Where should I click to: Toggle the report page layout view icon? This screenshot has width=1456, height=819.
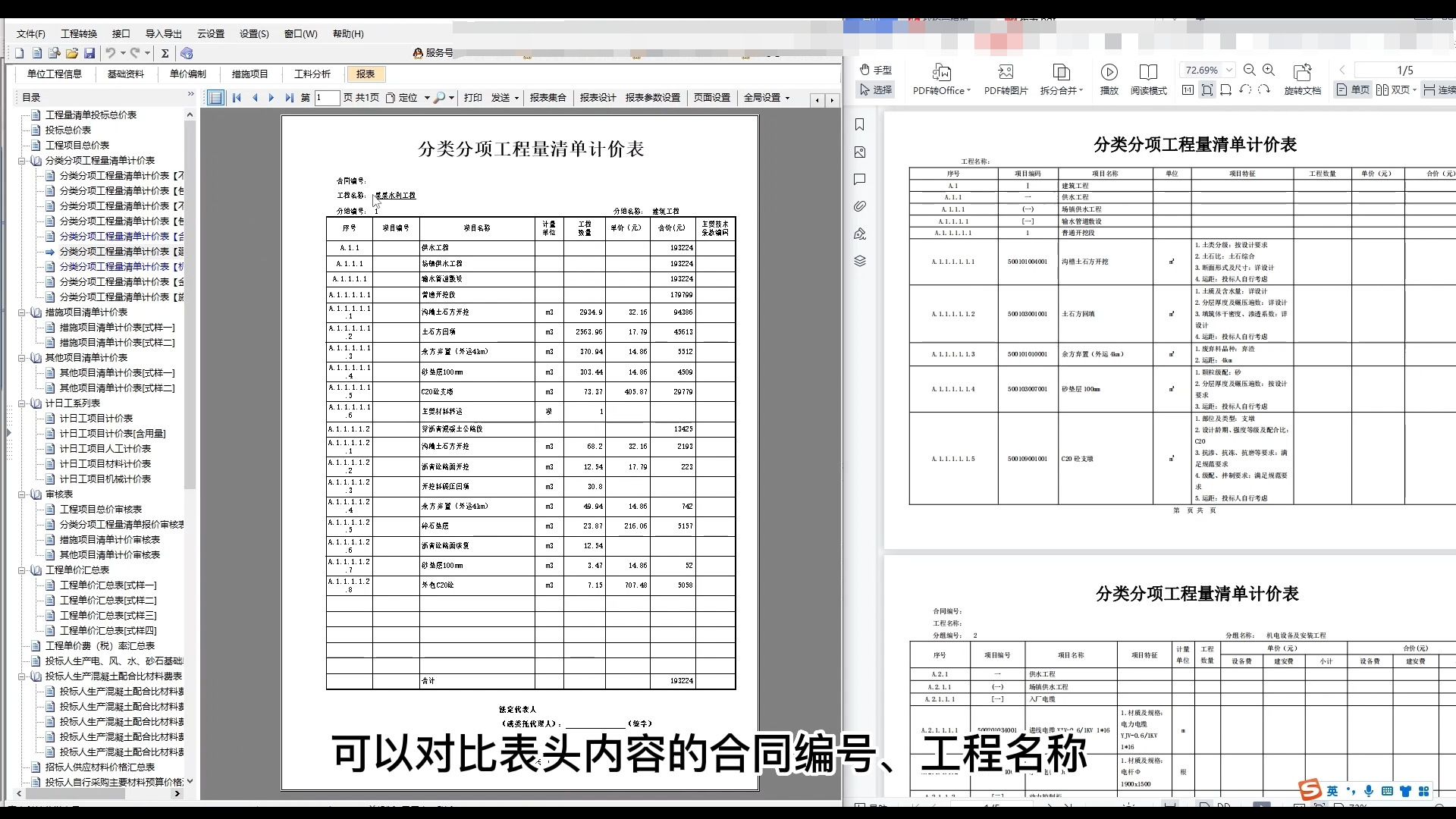(215, 98)
